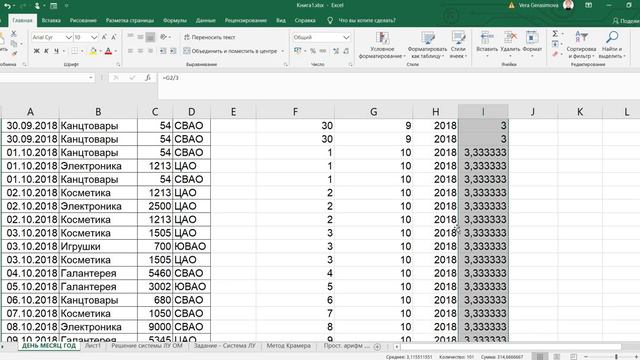
Task: Toggle underline formatting (Ч)
Action: click(x=56, y=51)
